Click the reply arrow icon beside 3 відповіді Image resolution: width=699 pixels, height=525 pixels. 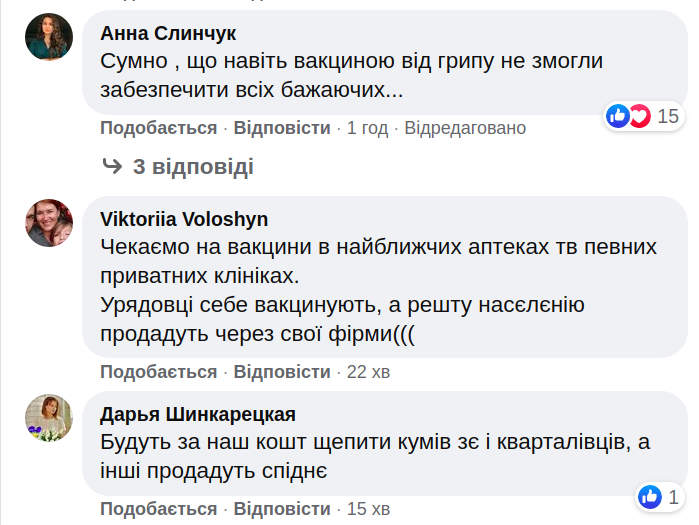[112, 166]
